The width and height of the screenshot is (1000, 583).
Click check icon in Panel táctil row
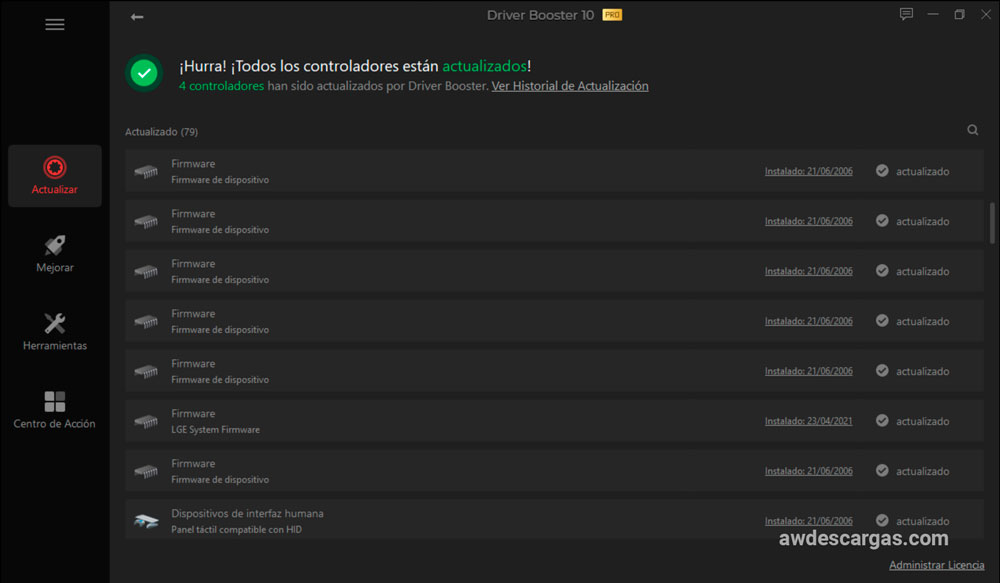pos(882,520)
